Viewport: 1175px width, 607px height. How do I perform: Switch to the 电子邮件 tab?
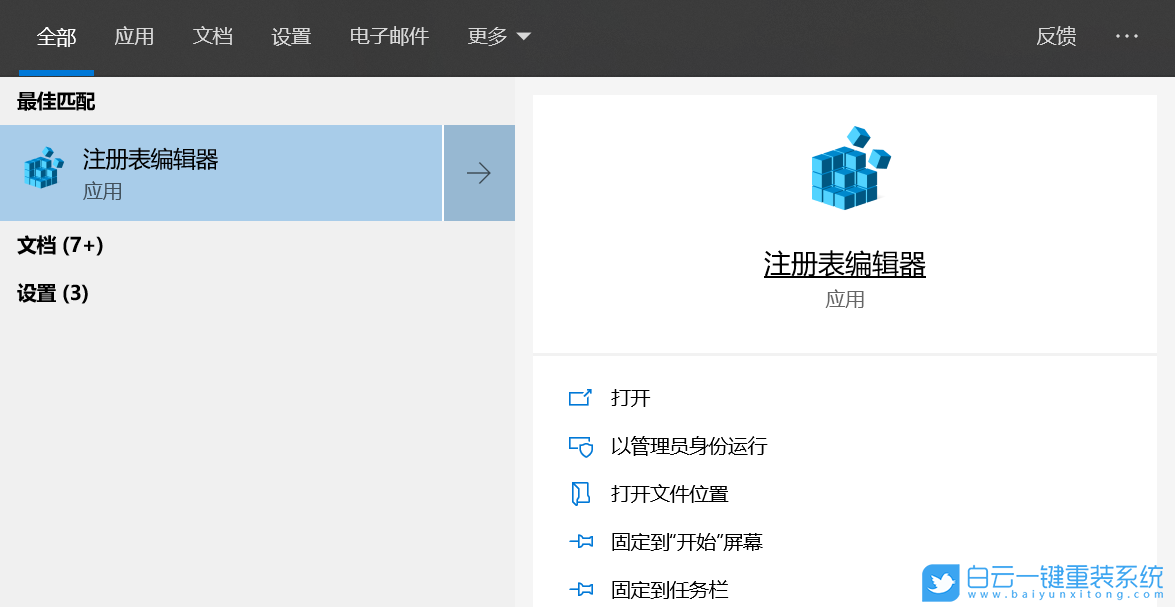[389, 36]
